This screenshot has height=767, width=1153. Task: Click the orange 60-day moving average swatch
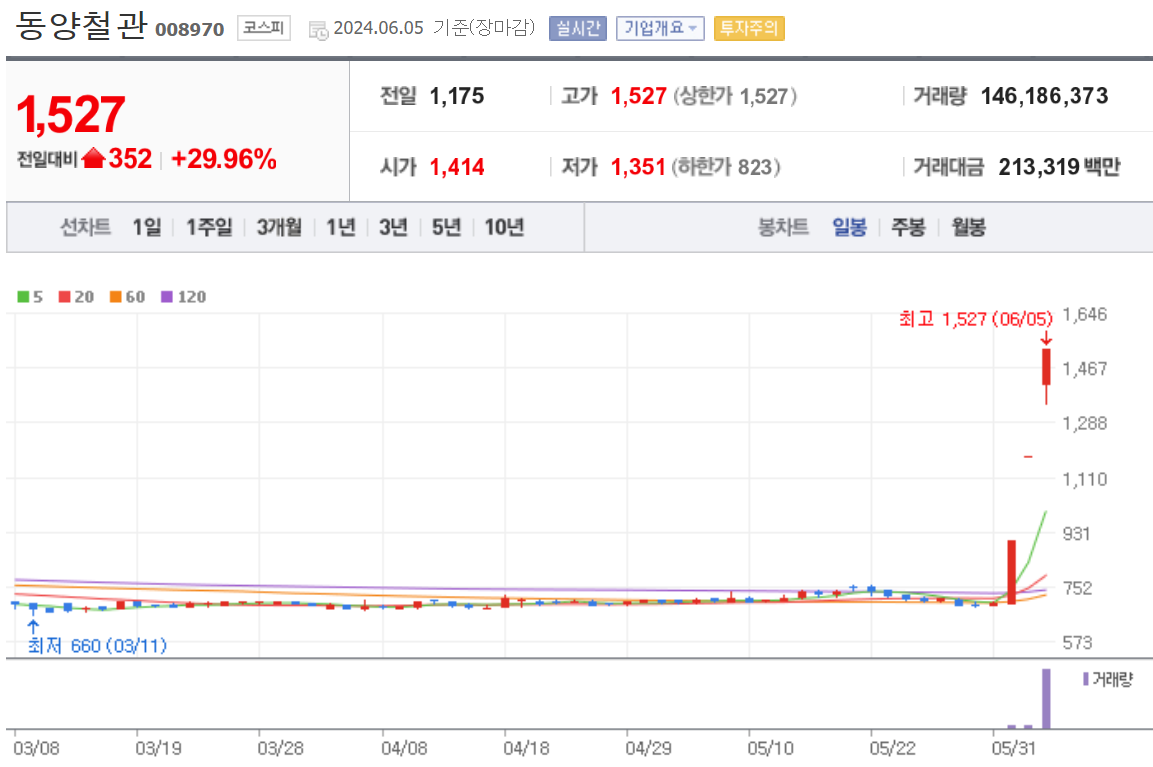tap(115, 297)
